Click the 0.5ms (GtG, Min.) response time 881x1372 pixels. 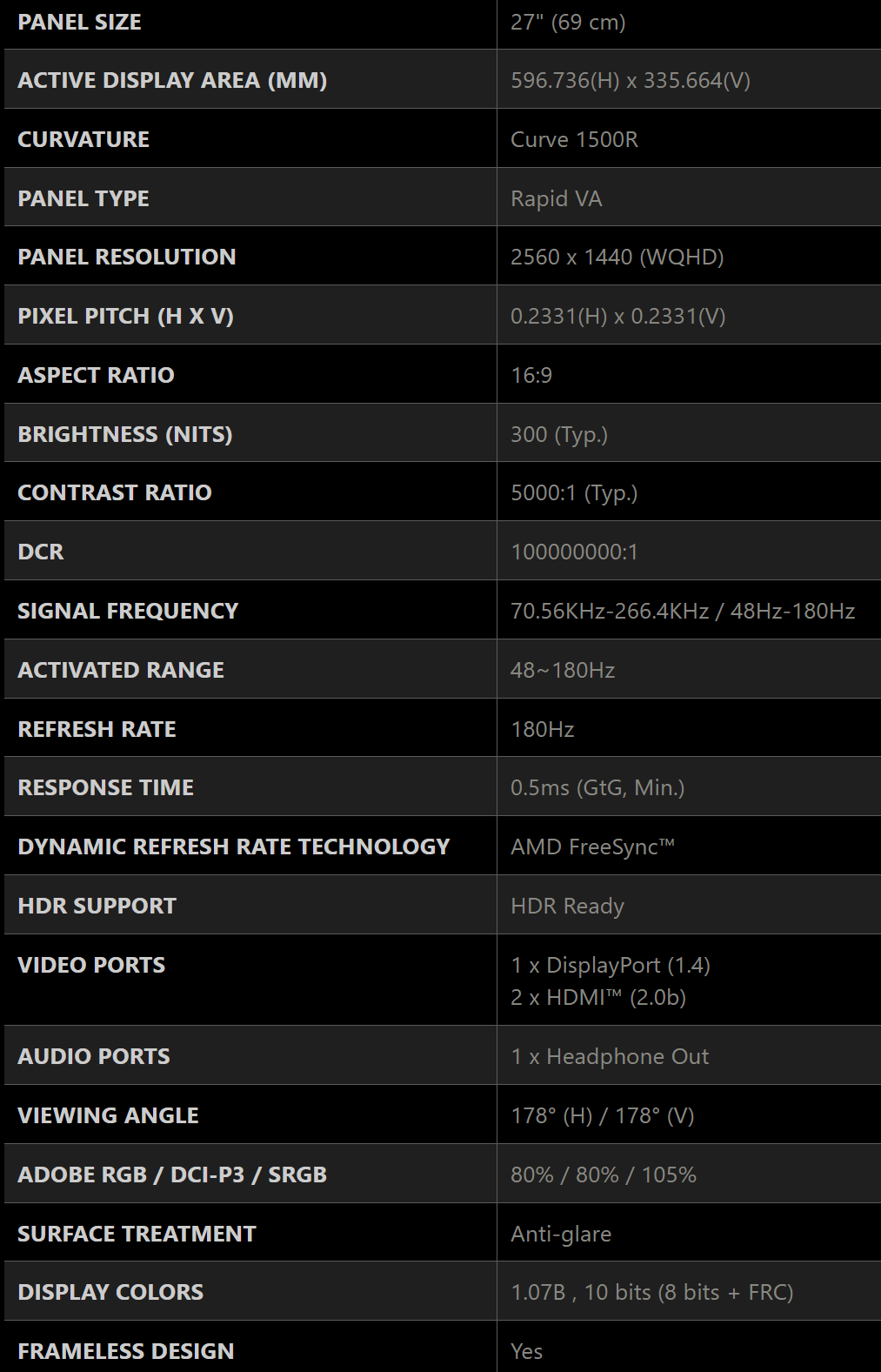tap(597, 787)
